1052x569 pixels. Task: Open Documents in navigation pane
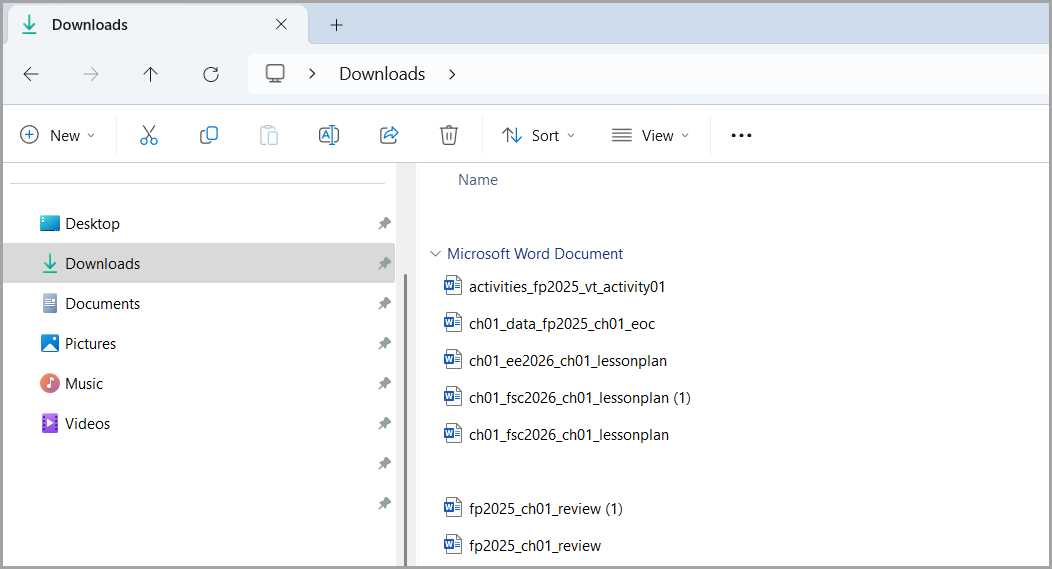[103, 303]
